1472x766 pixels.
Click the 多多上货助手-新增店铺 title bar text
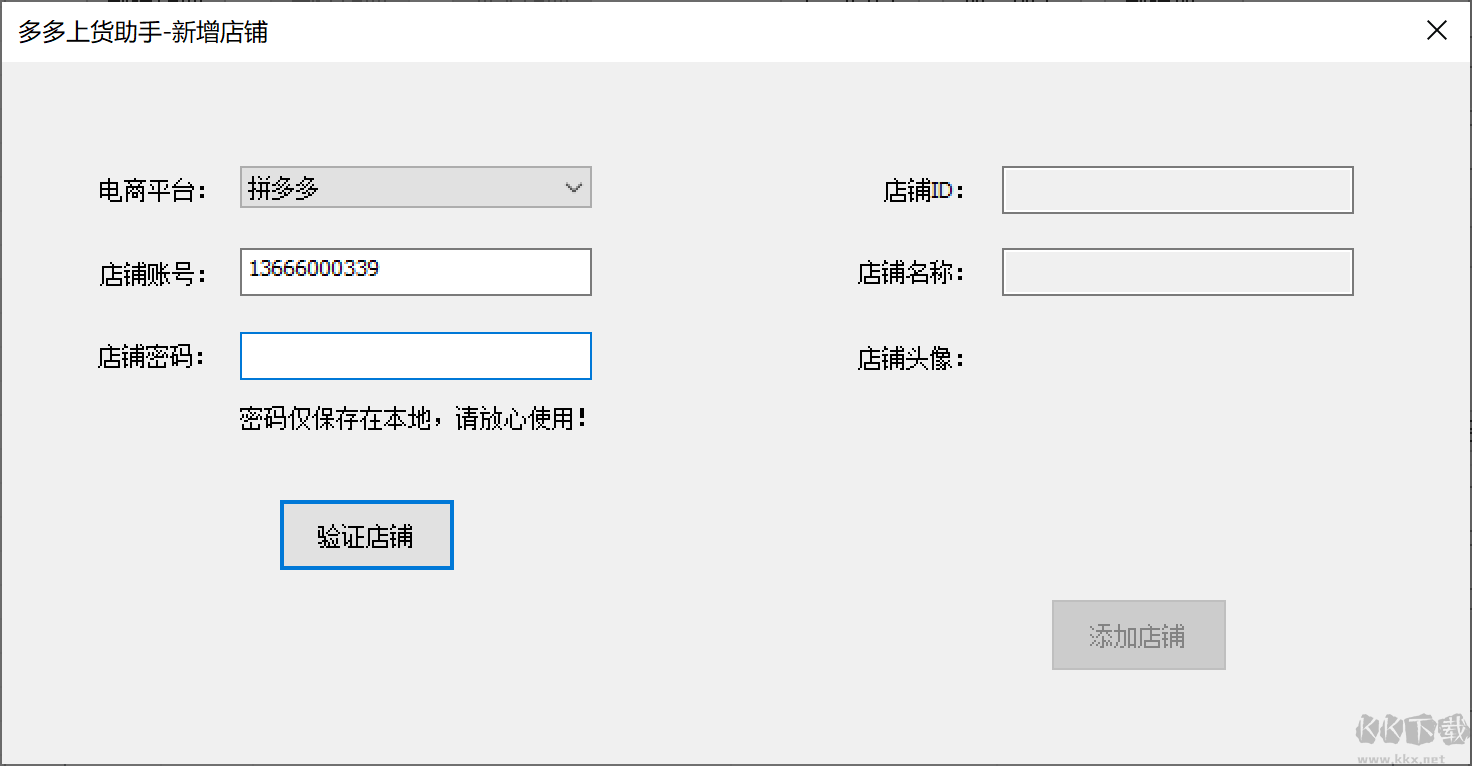click(x=143, y=32)
